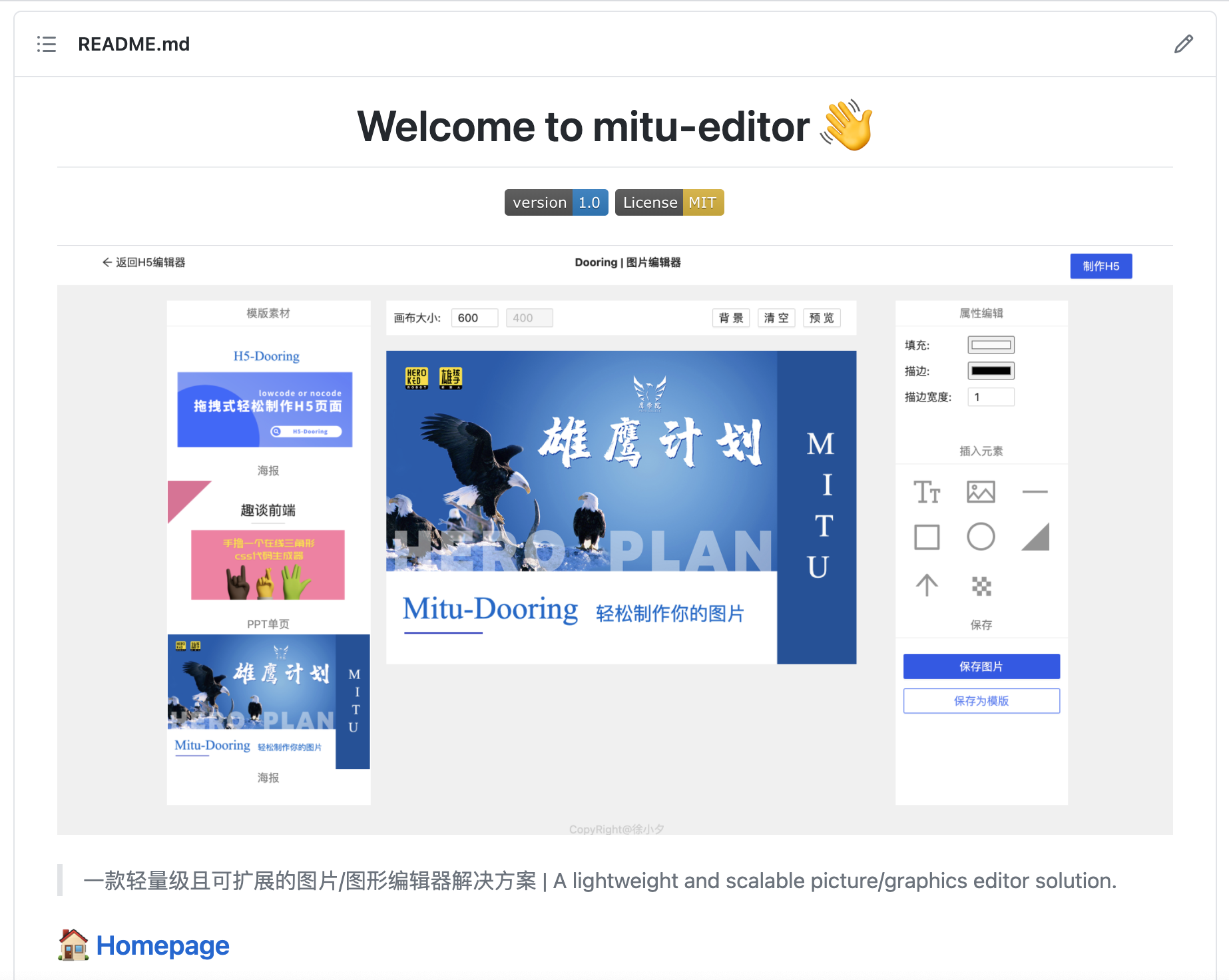Screen dimensions: 1229x980
Task: Click the License MIT badge
Action: tap(669, 202)
